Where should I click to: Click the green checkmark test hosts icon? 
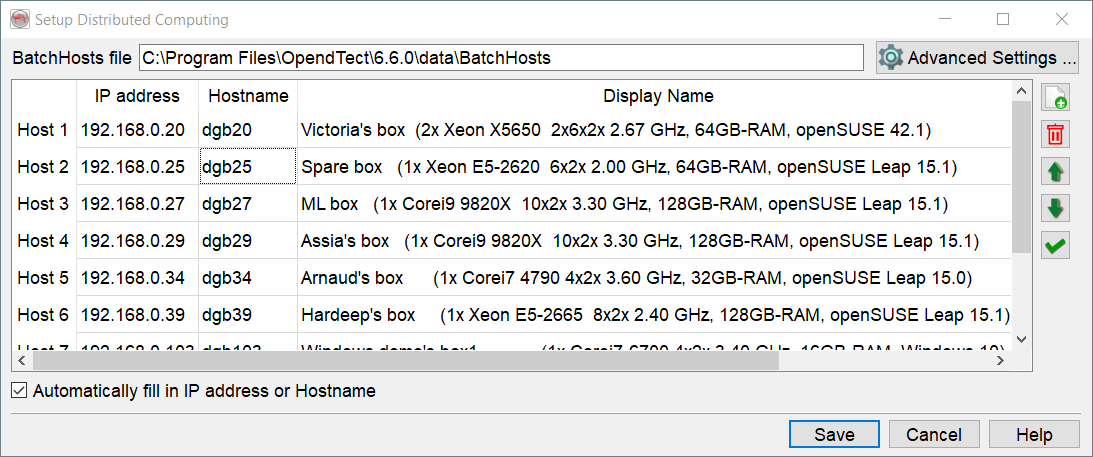[1055, 245]
